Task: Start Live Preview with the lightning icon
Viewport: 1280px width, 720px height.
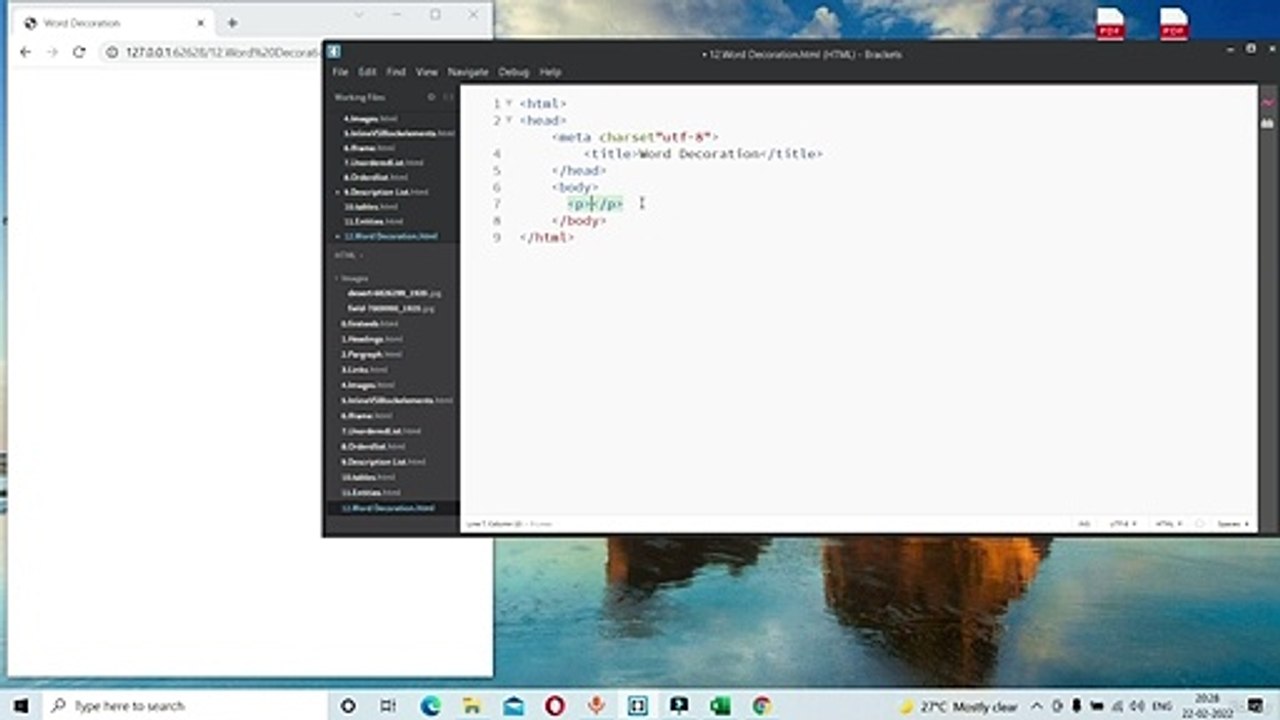Action: pyautogui.click(x=1268, y=103)
